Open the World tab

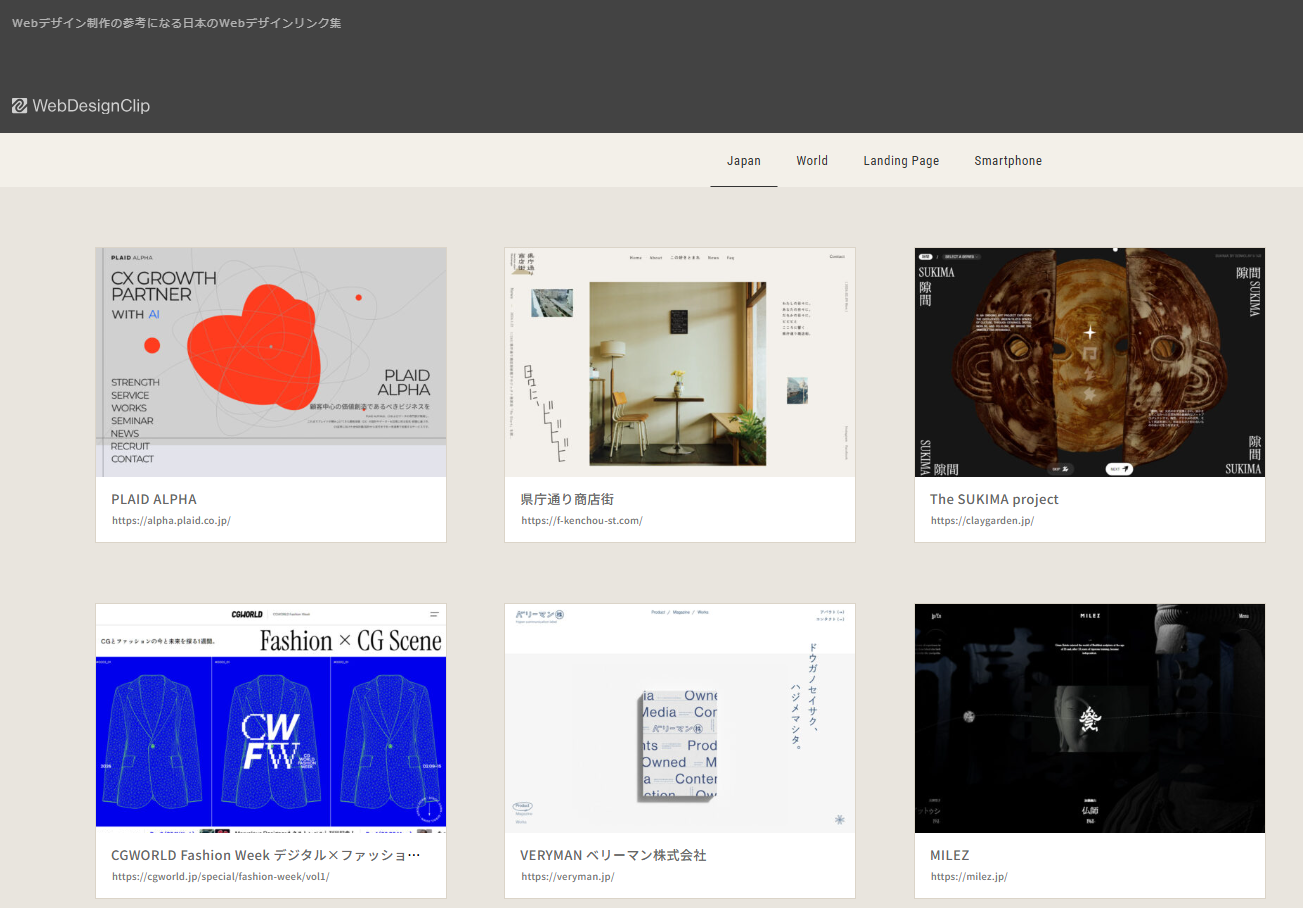pyautogui.click(x=811, y=161)
